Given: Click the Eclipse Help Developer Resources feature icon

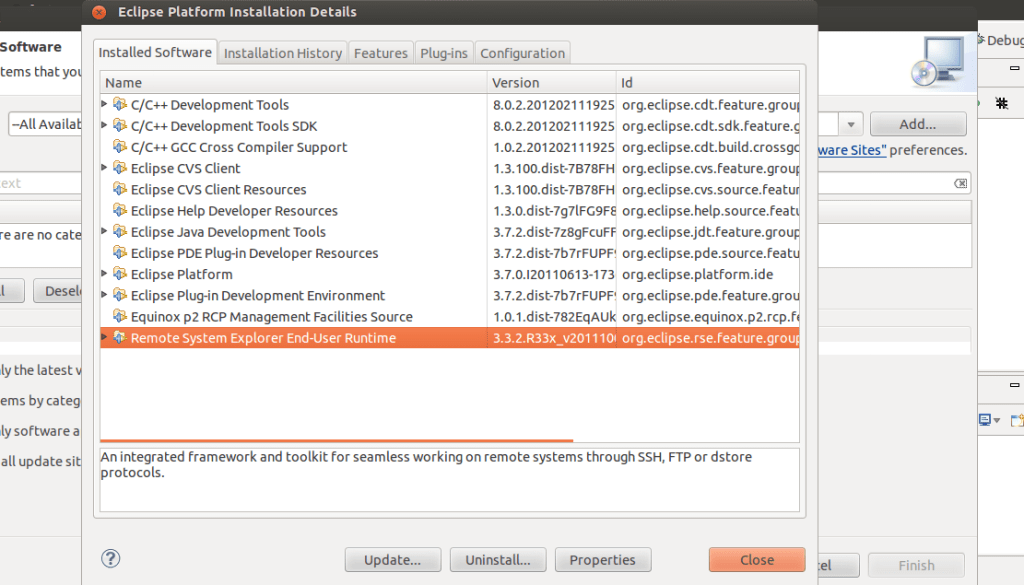Looking at the screenshot, I should 120,211.
